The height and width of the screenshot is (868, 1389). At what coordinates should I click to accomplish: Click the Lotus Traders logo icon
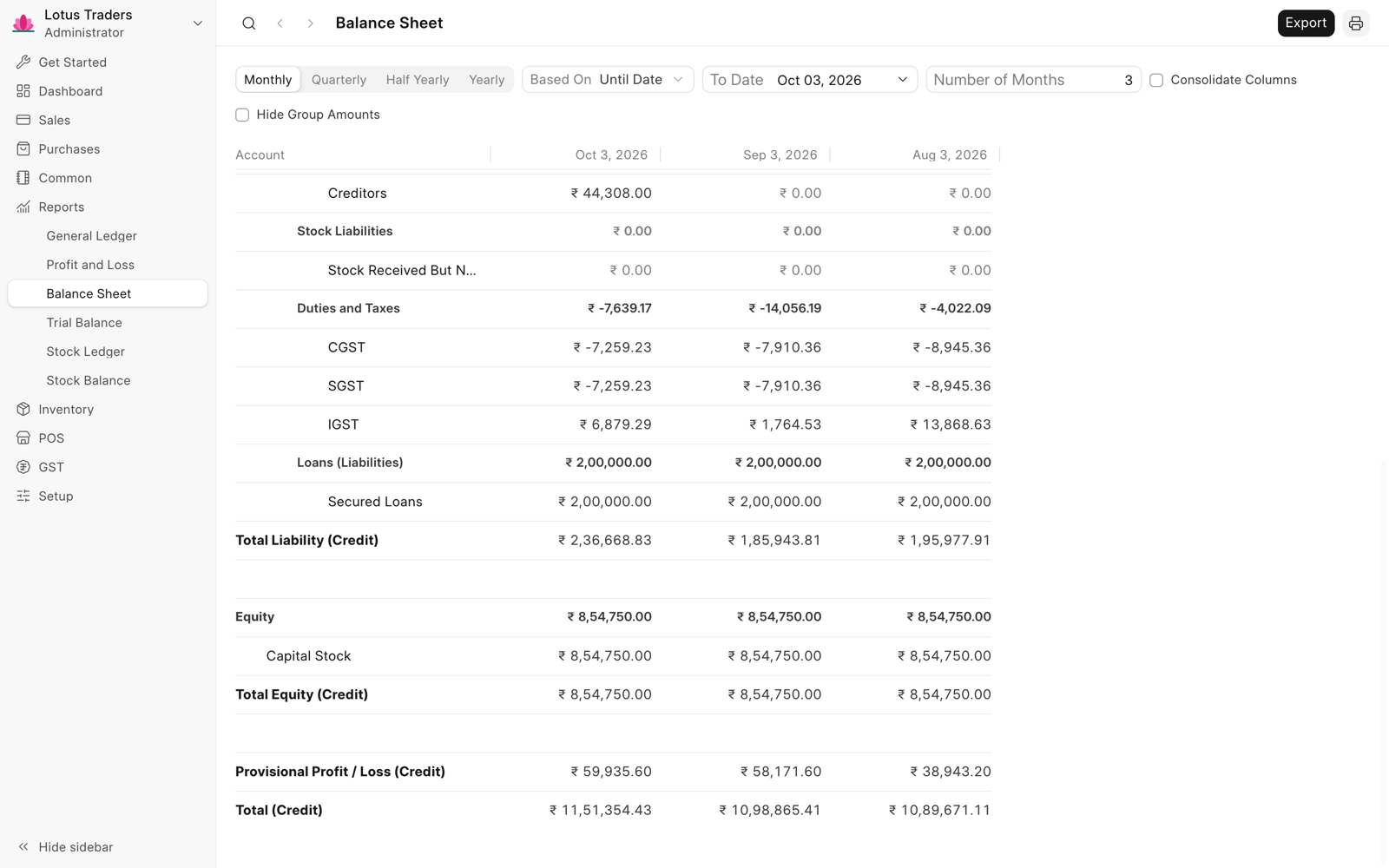coord(23,23)
